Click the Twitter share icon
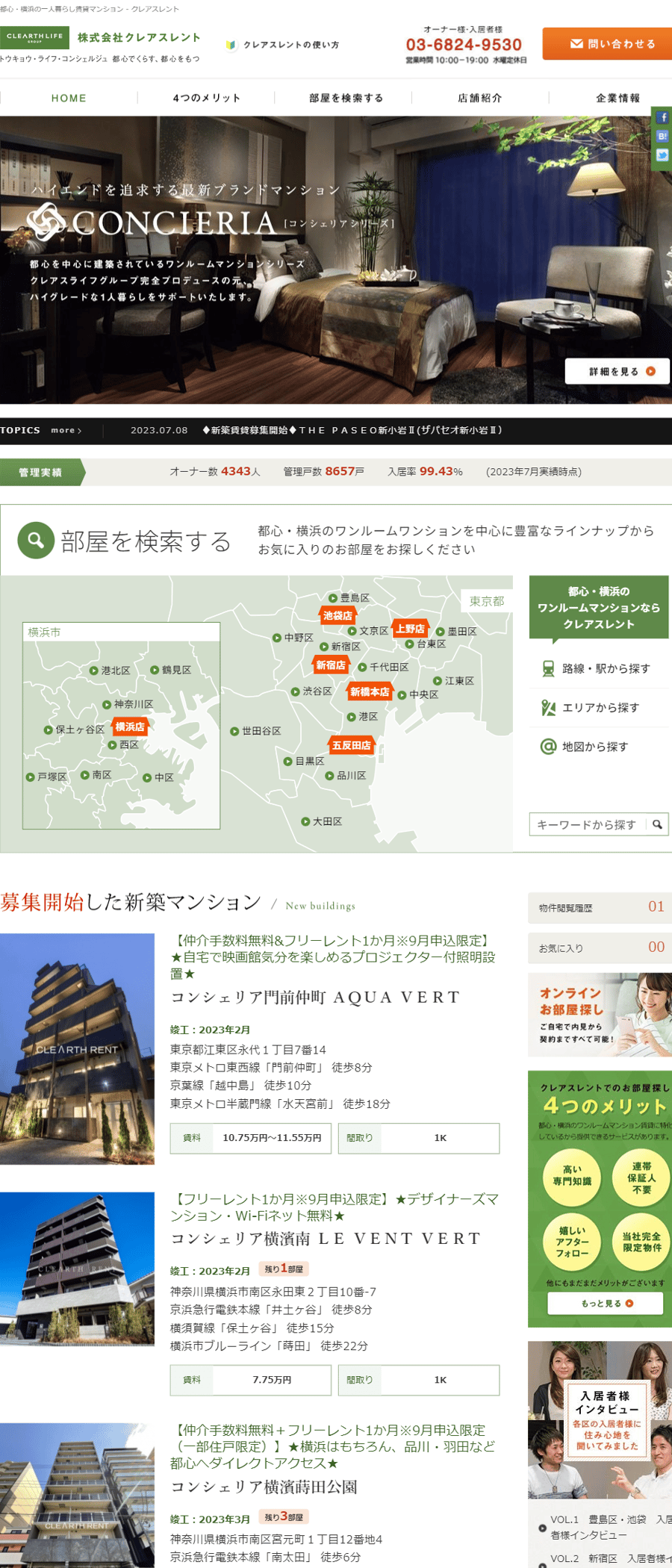 (662, 155)
